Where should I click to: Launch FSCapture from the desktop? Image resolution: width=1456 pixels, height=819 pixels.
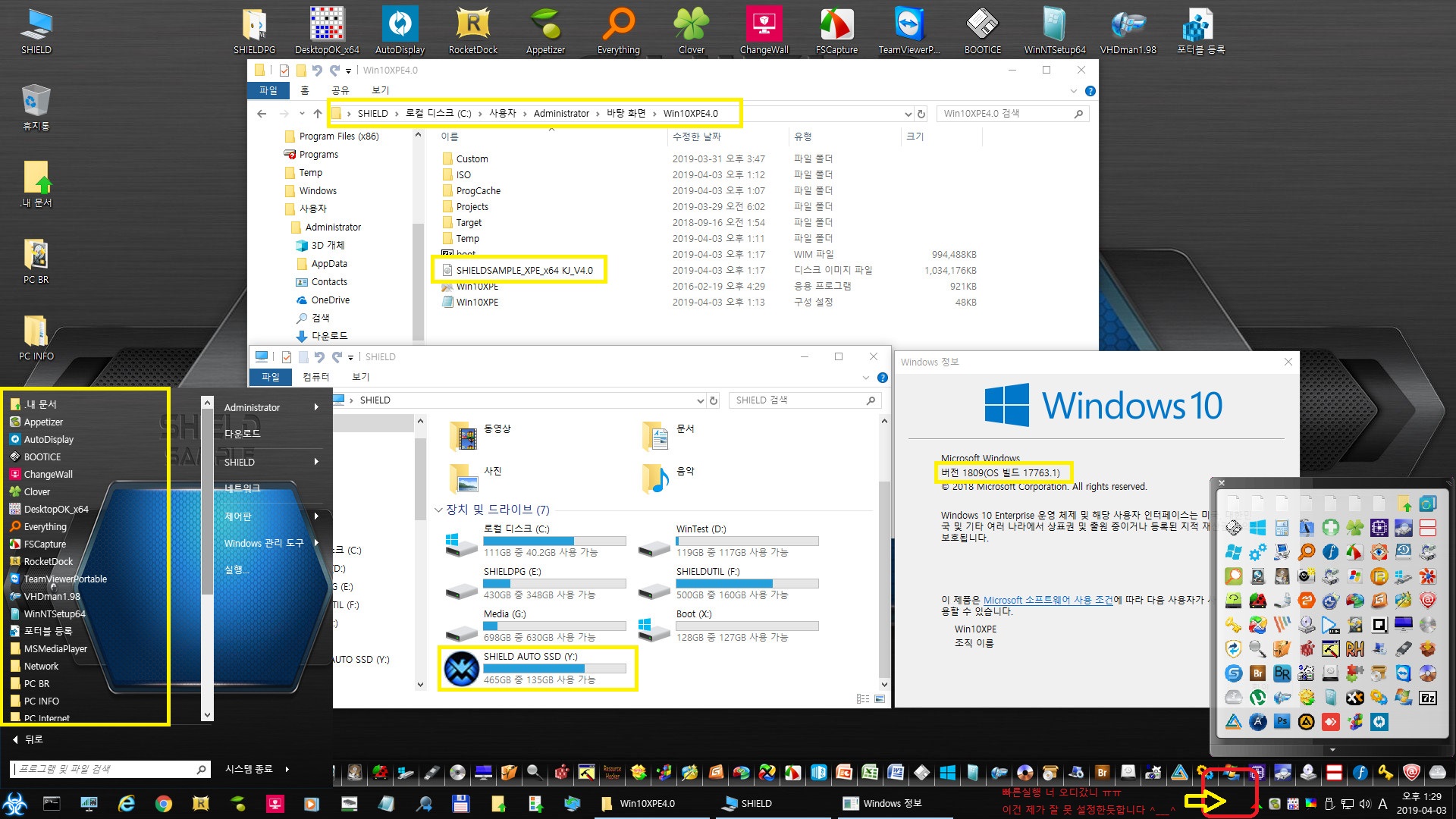[x=836, y=30]
